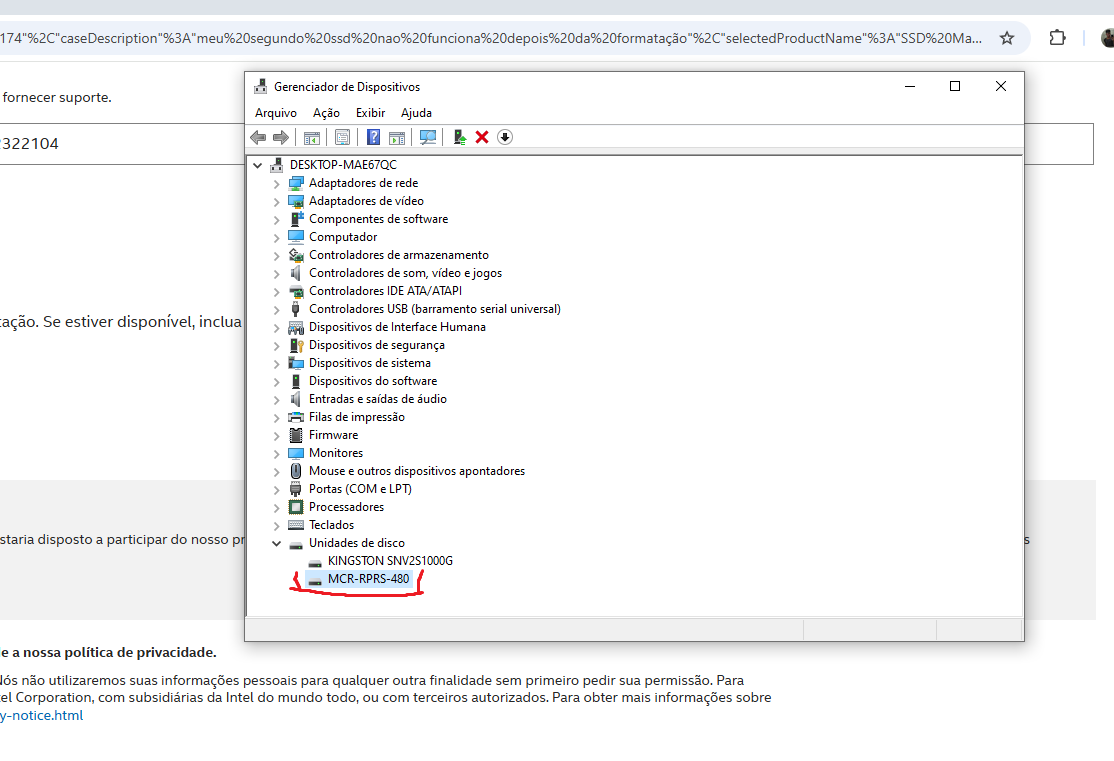The width and height of the screenshot is (1114, 761).
Task: Click the Mouse device category icon
Action: [296, 471]
